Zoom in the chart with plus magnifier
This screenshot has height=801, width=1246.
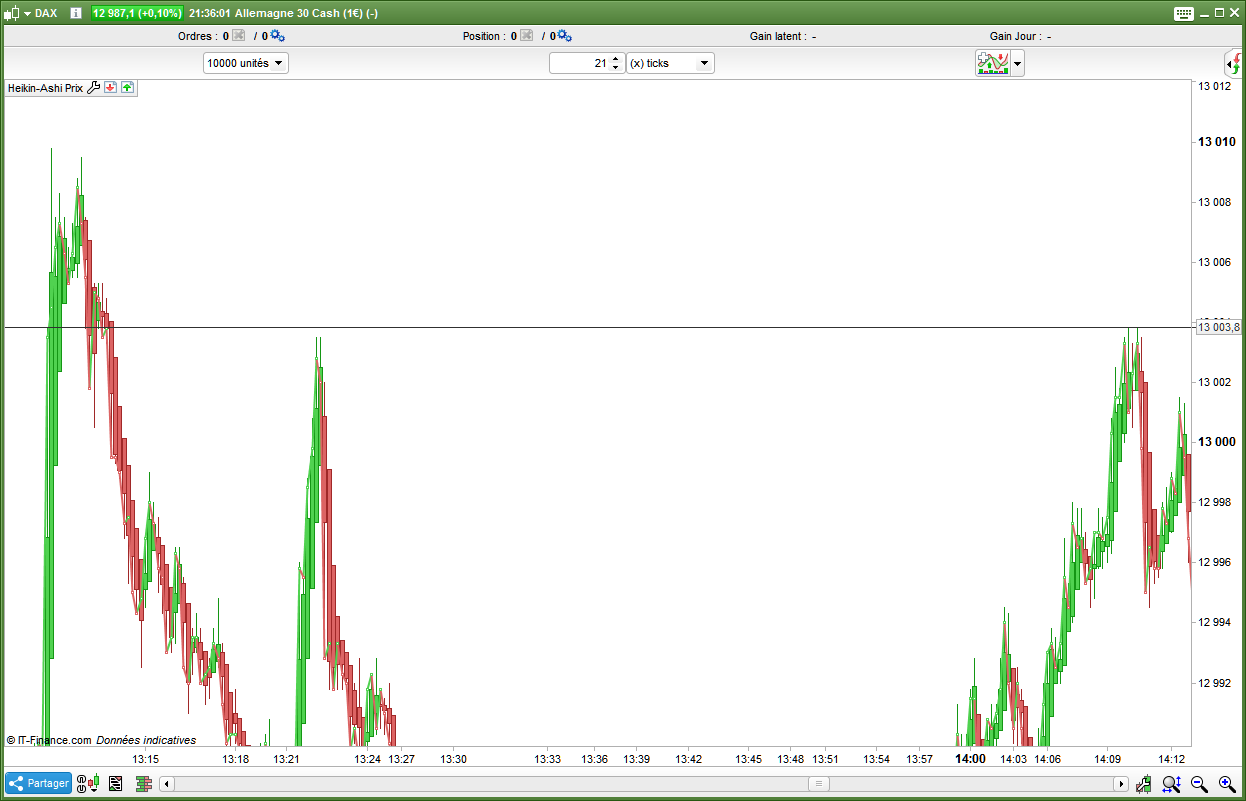(x=1226, y=784)
